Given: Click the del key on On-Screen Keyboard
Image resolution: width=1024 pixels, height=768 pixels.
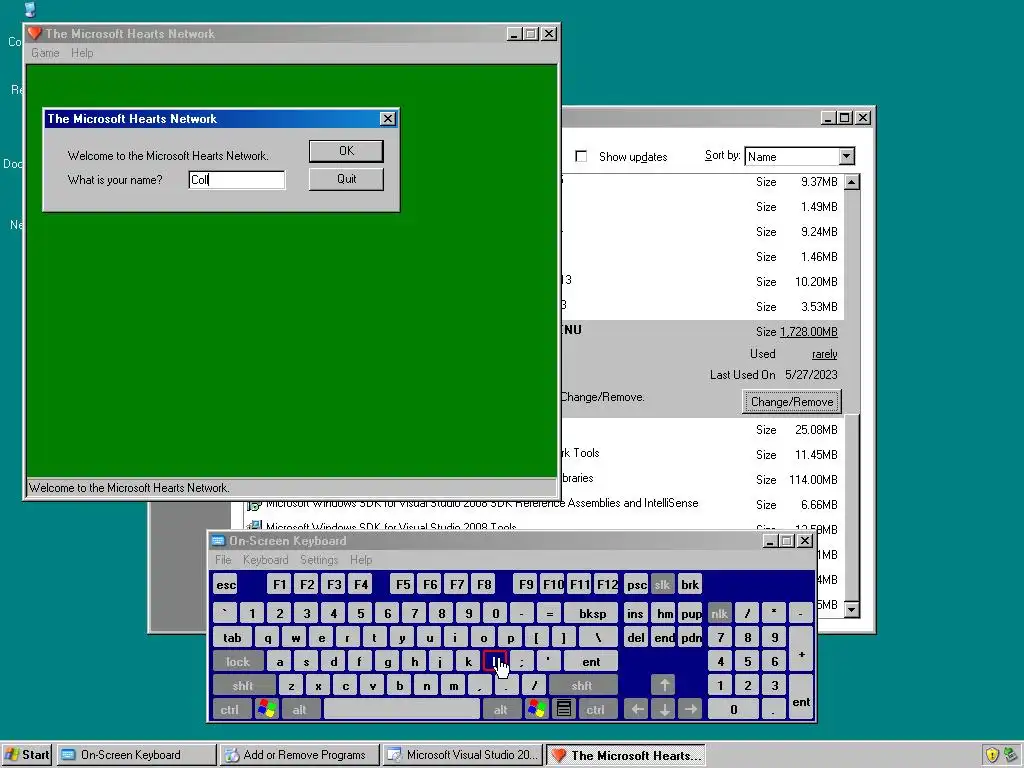Looking at the screenshot, I should (x=636, y=637).
